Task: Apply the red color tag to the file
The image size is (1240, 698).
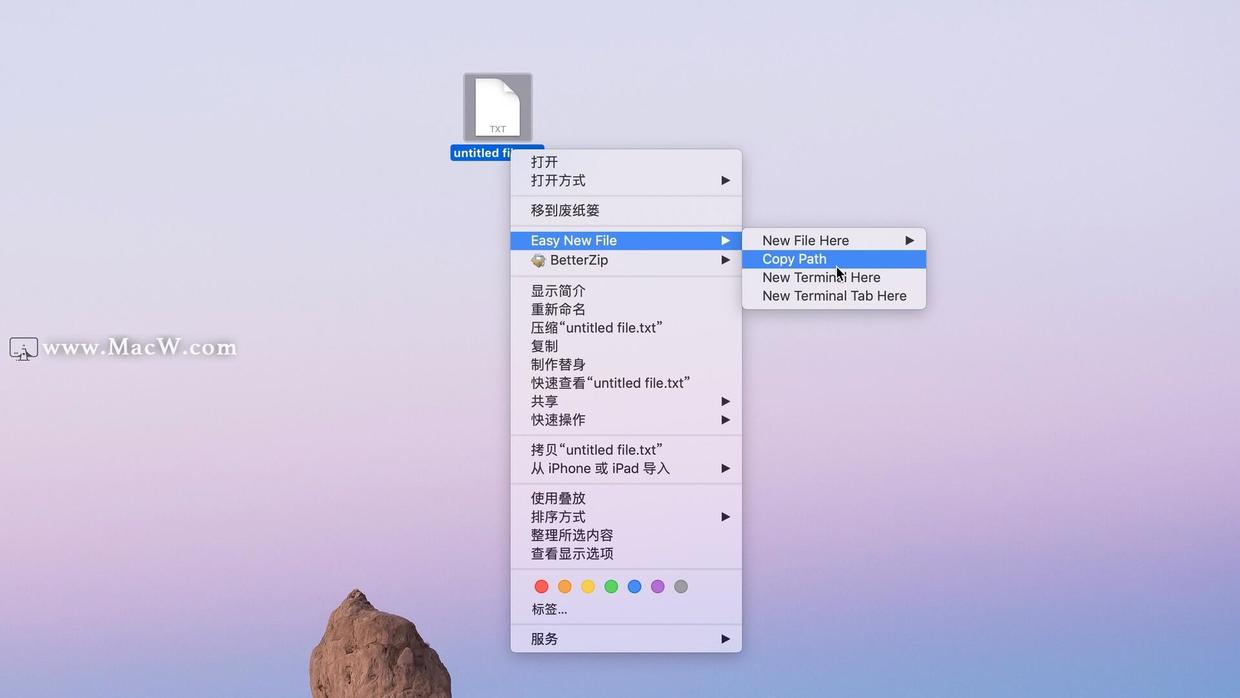Action: pyautogui.click(x=541, y=586)
